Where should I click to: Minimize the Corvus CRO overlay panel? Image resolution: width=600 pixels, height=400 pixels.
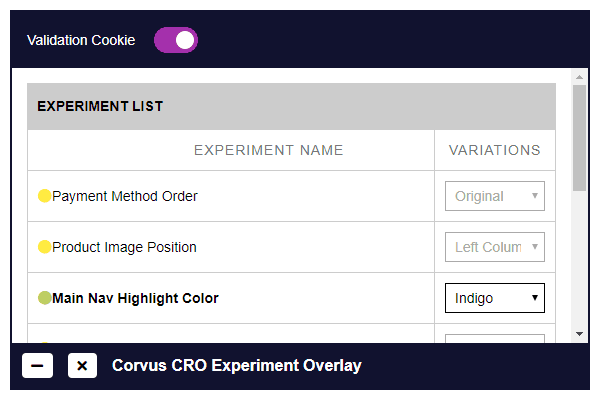(x=38, y=366)
